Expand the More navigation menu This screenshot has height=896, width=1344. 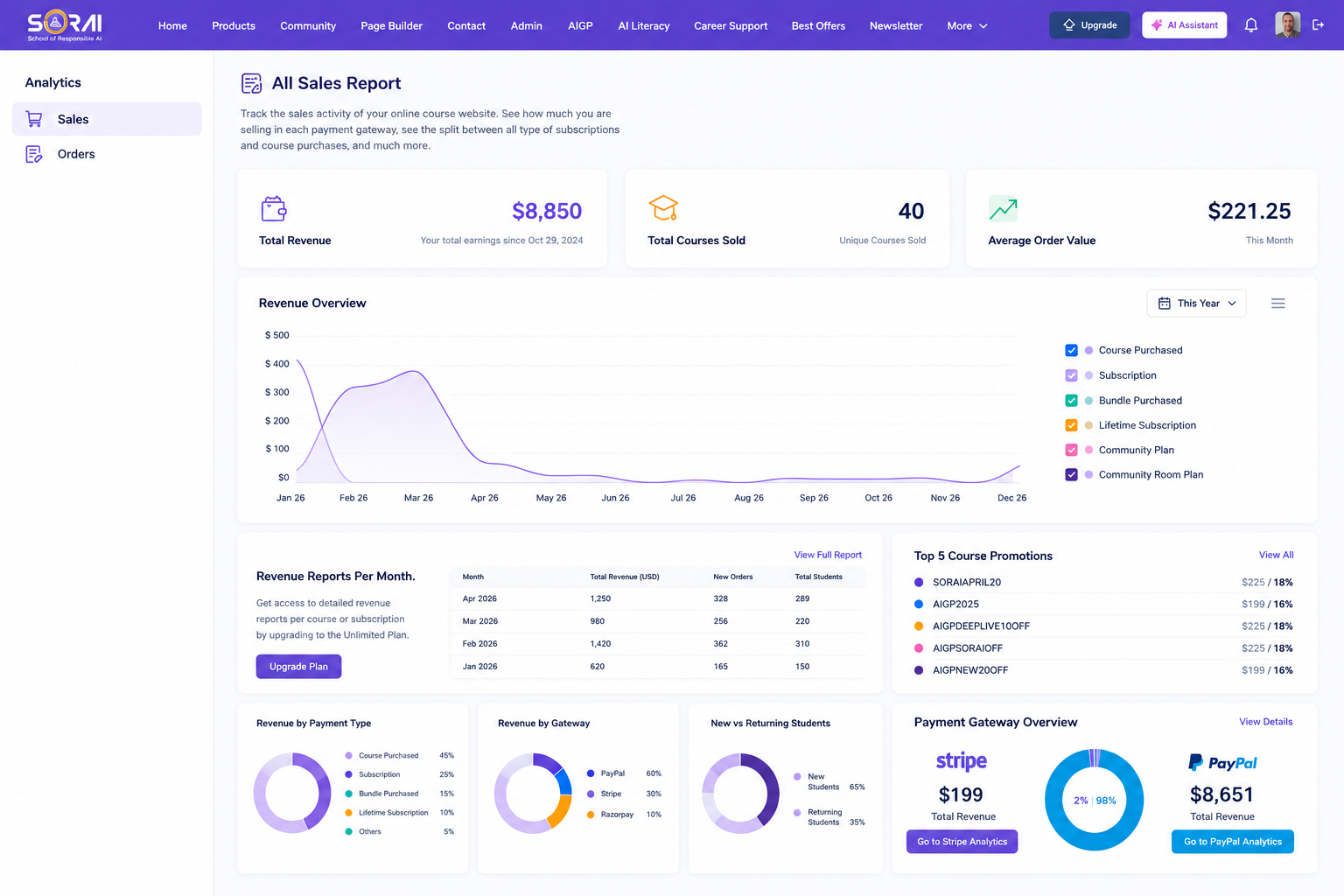pyautogui.click(x=967, y=25)
